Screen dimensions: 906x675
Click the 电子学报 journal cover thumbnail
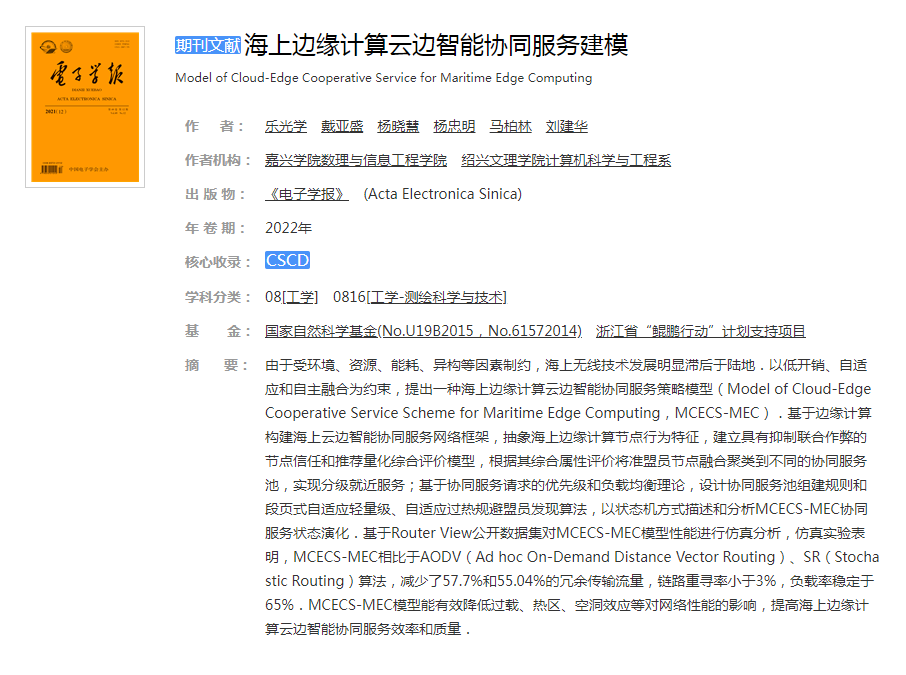click(85, 107)
